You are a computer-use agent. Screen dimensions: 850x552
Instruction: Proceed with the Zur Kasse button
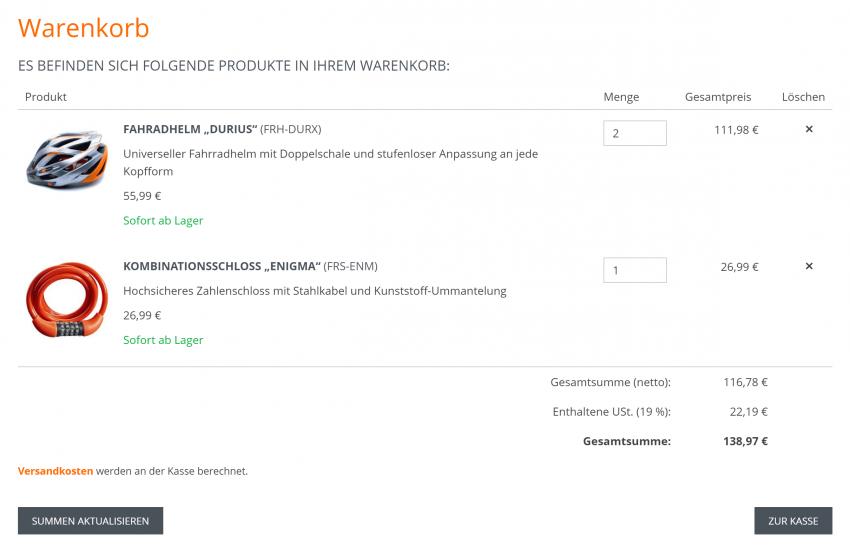tap(792, 521)
